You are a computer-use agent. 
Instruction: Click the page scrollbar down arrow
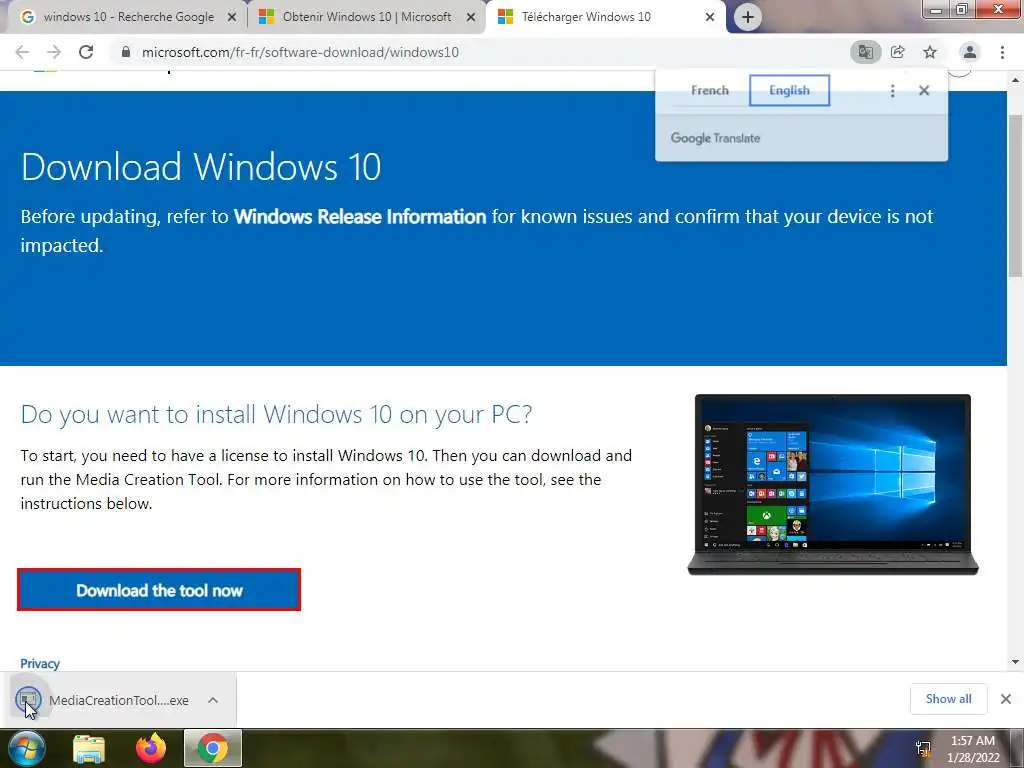tap(1015, 662)
